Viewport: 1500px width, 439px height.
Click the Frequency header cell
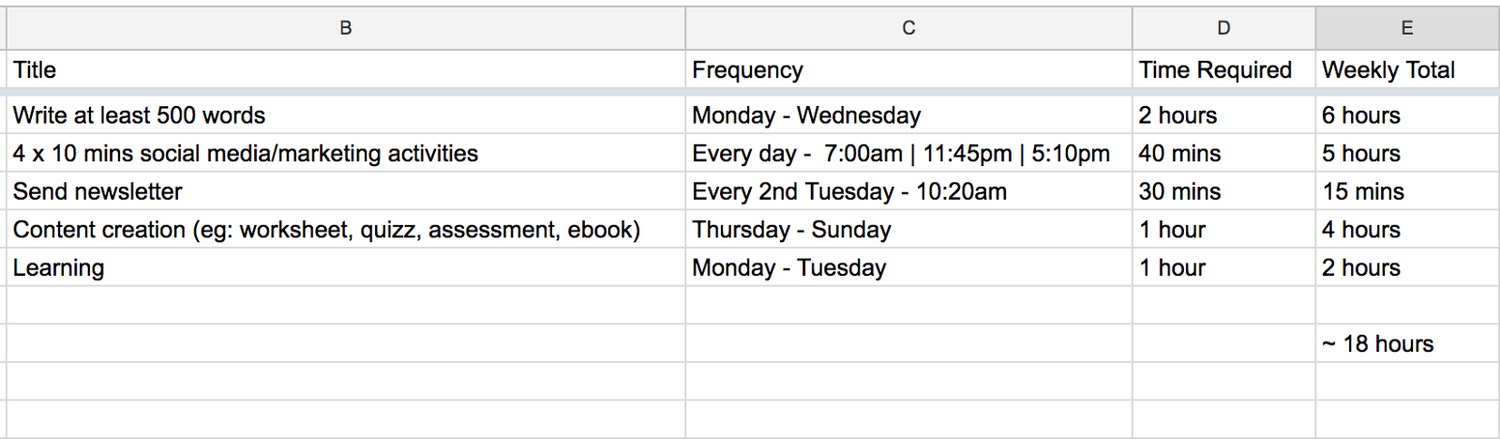(x=909, y=70)
